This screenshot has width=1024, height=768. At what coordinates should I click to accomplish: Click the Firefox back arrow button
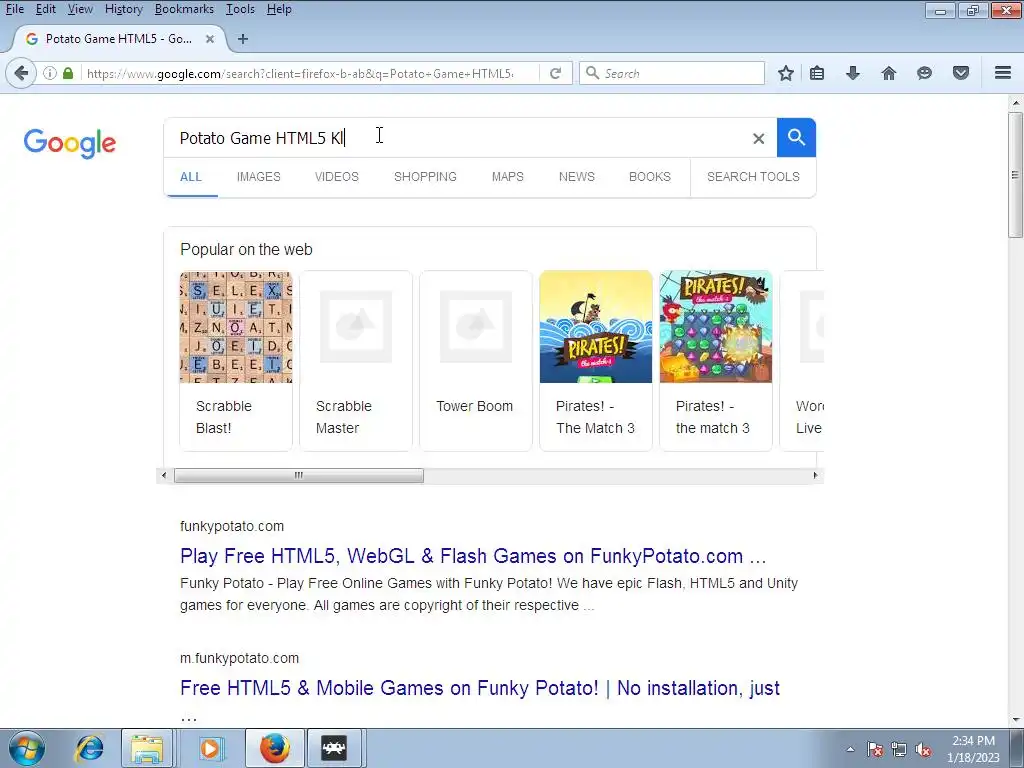21,73
